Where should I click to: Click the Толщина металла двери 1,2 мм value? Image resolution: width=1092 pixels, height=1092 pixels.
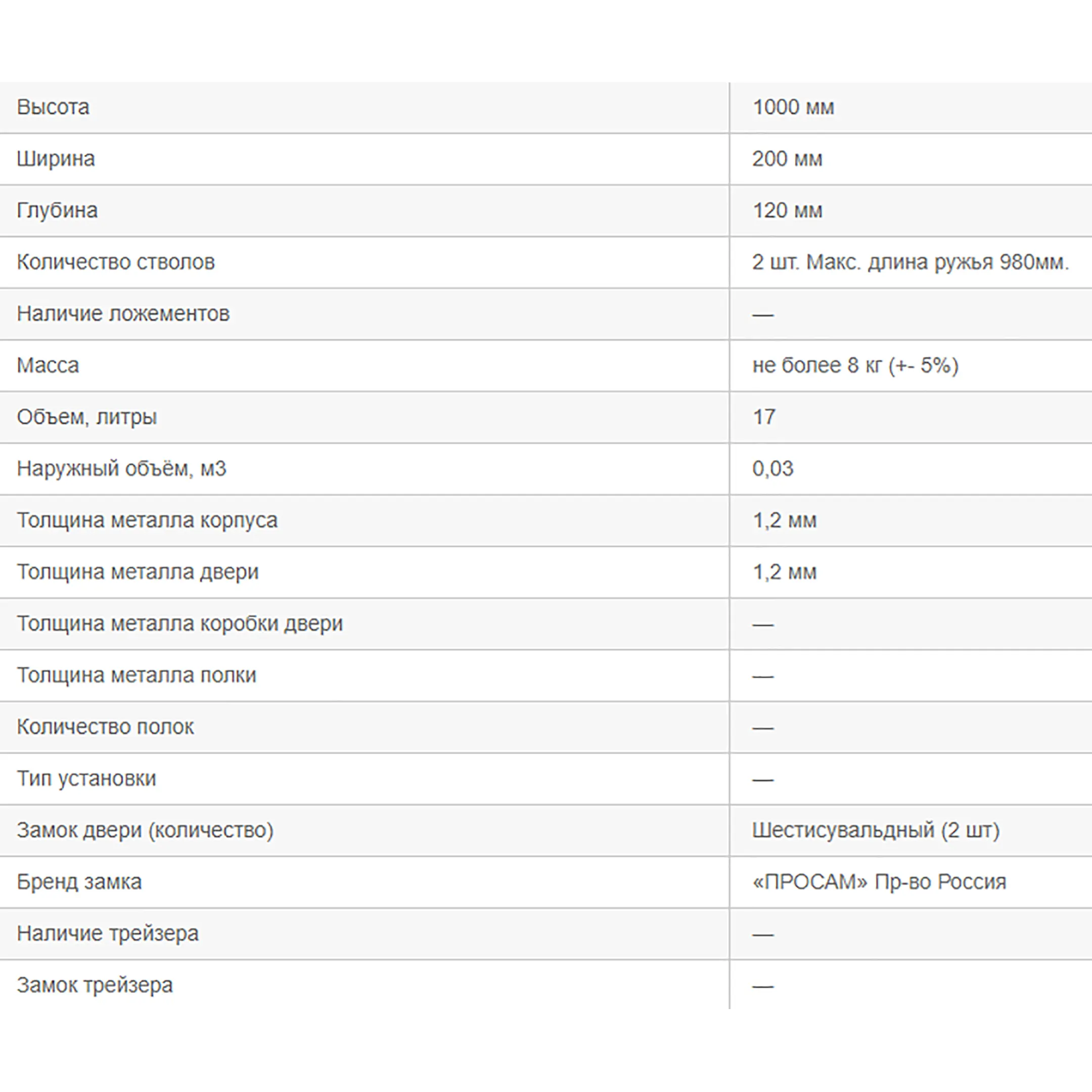pos(784,572)
